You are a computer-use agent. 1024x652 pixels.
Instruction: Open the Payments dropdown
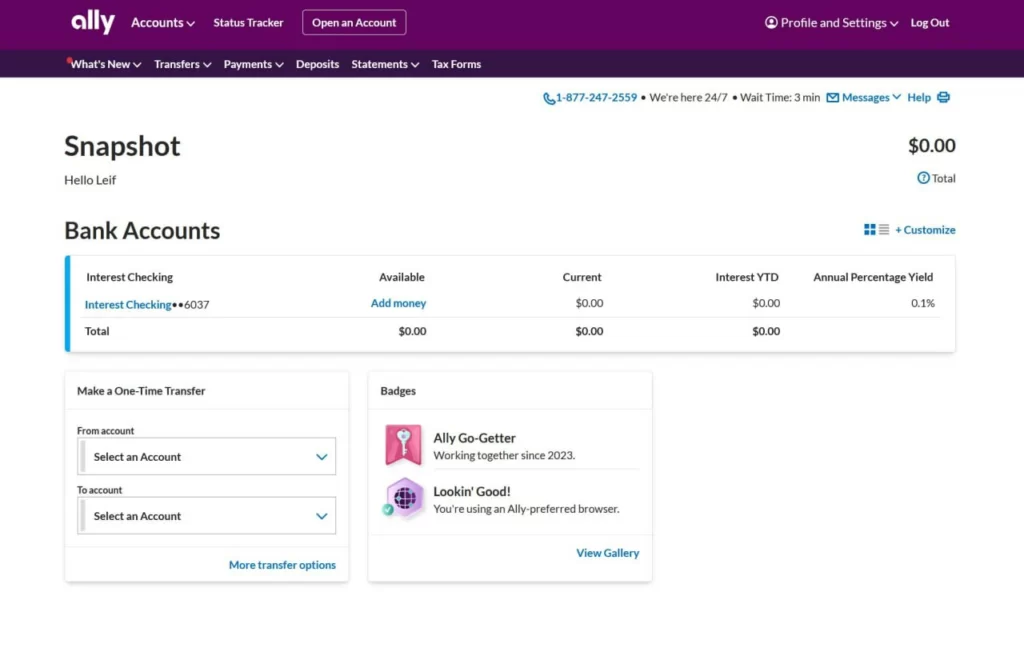tap(253, 64)
